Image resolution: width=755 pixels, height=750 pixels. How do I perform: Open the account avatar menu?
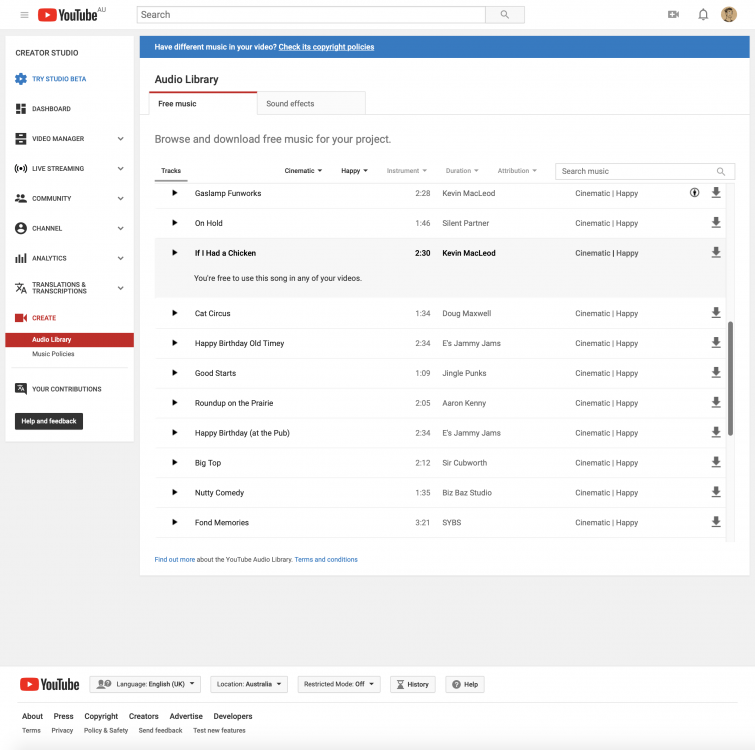click(729, 14)
